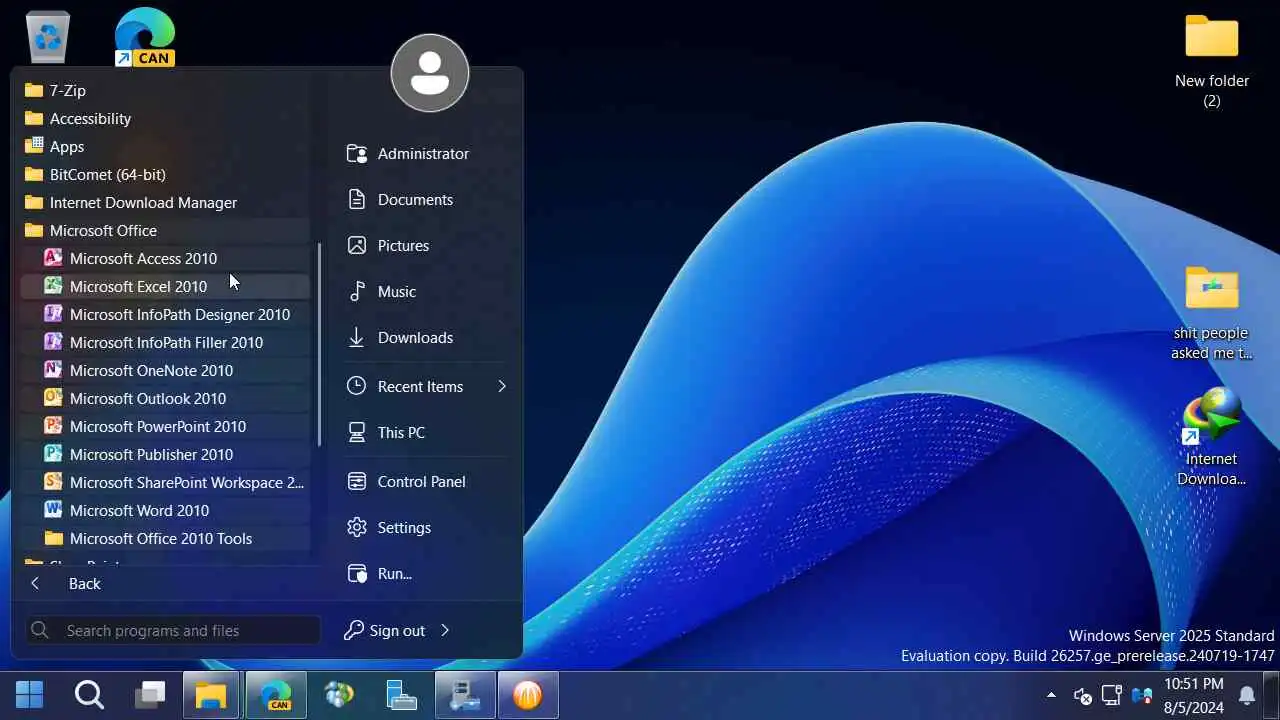
Task: Open the Recycle Bin on the desktop
Action: pos(48,37)
